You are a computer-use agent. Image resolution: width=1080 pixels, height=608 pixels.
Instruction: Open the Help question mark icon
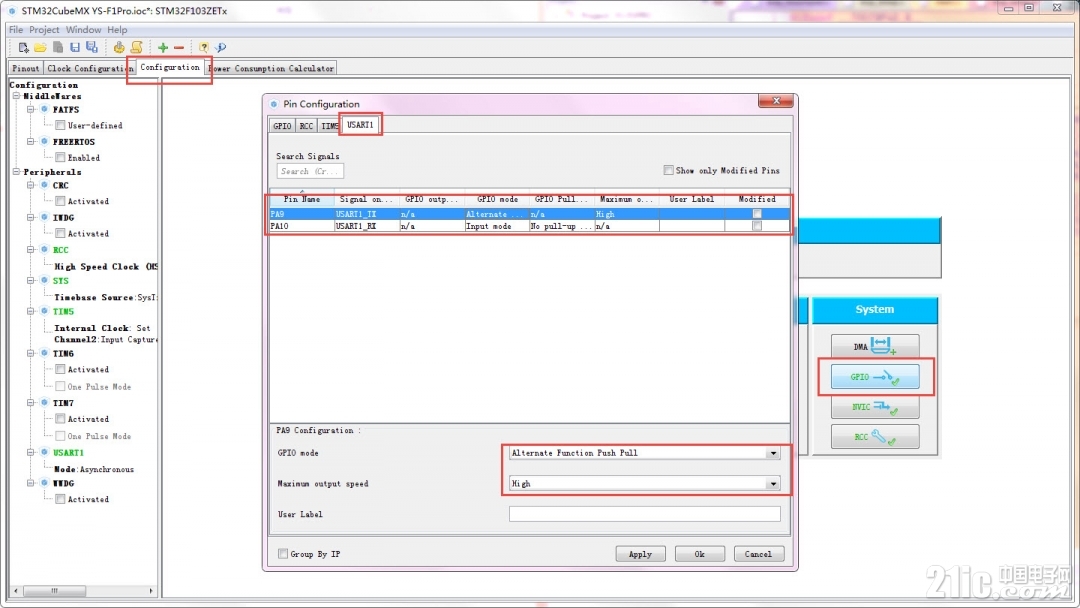pyautogui.click(x=203, y=48)
